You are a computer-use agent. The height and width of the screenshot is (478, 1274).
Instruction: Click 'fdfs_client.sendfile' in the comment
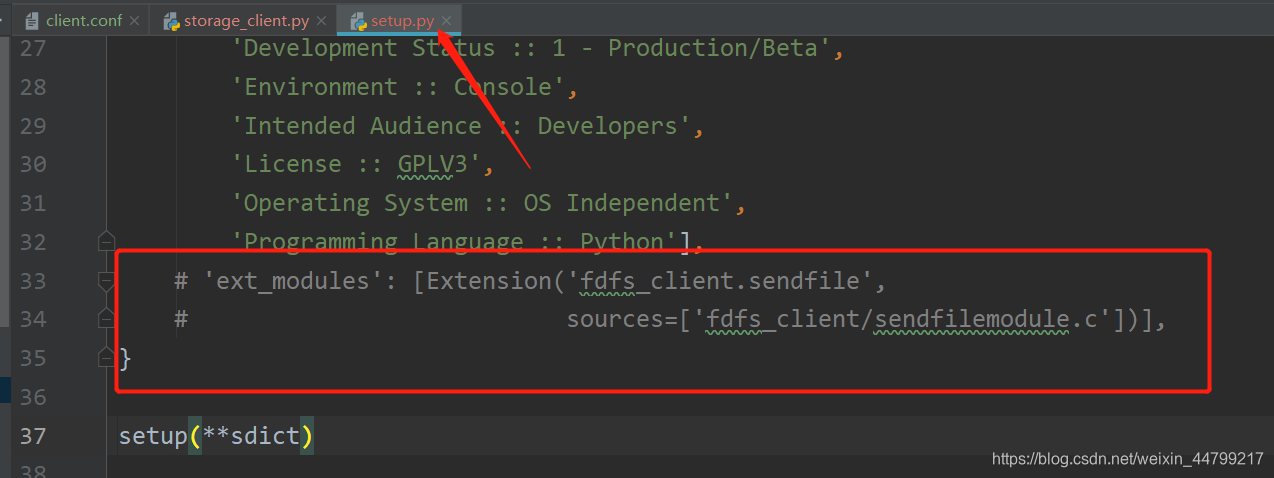pyautogui.click(x=720, y=281)
